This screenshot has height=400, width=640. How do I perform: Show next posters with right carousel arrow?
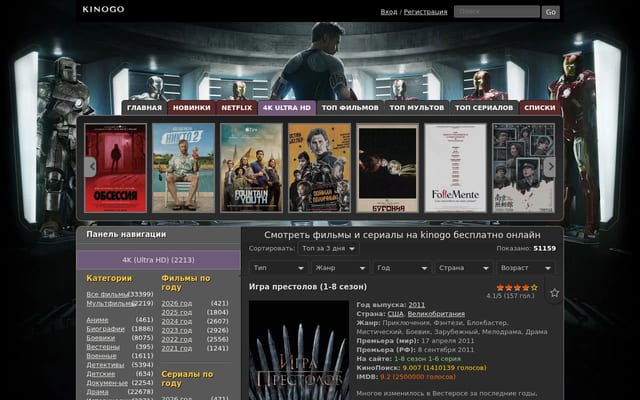pos(550,167)
